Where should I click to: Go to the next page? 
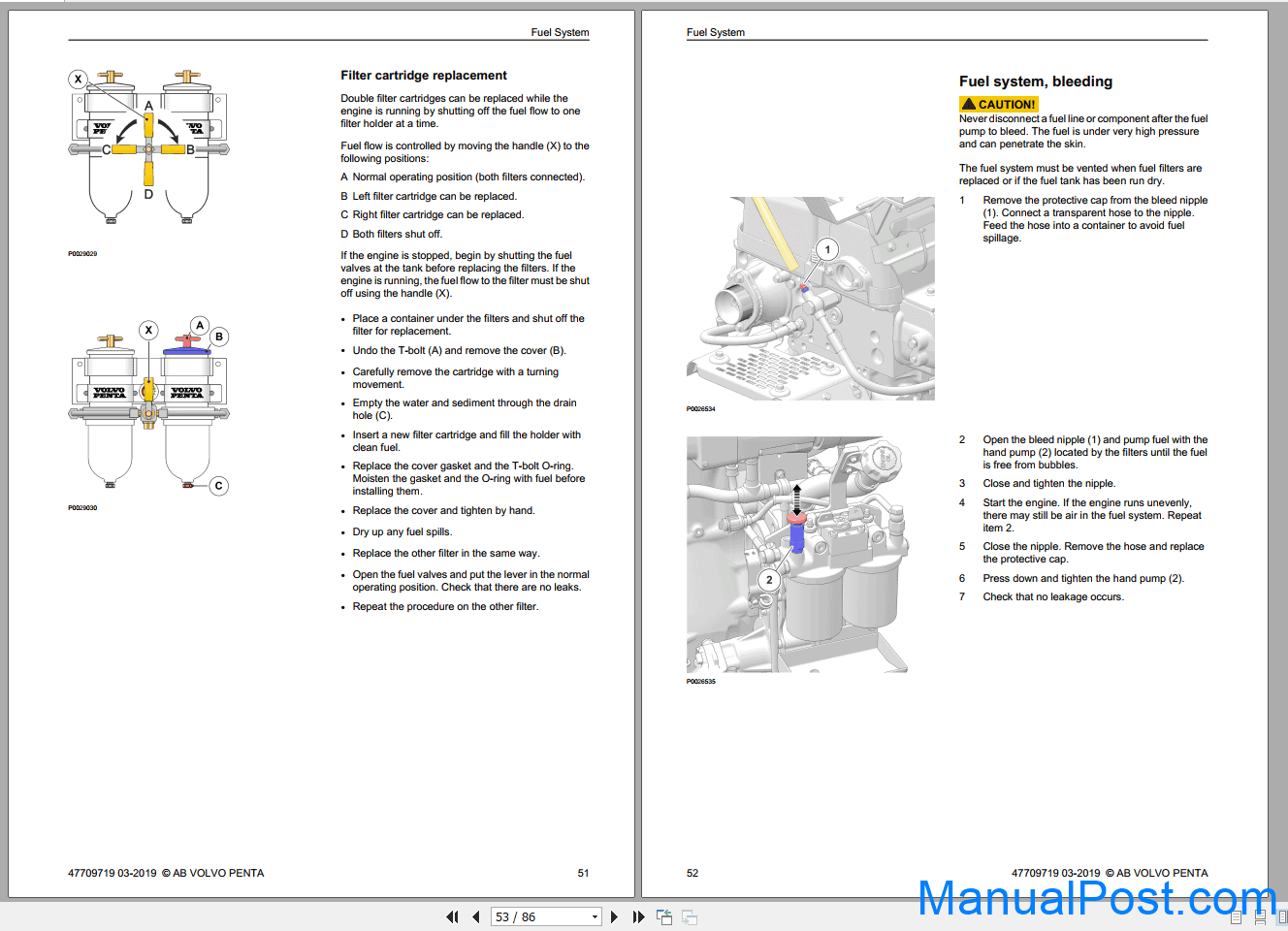(x=614, y=916)
